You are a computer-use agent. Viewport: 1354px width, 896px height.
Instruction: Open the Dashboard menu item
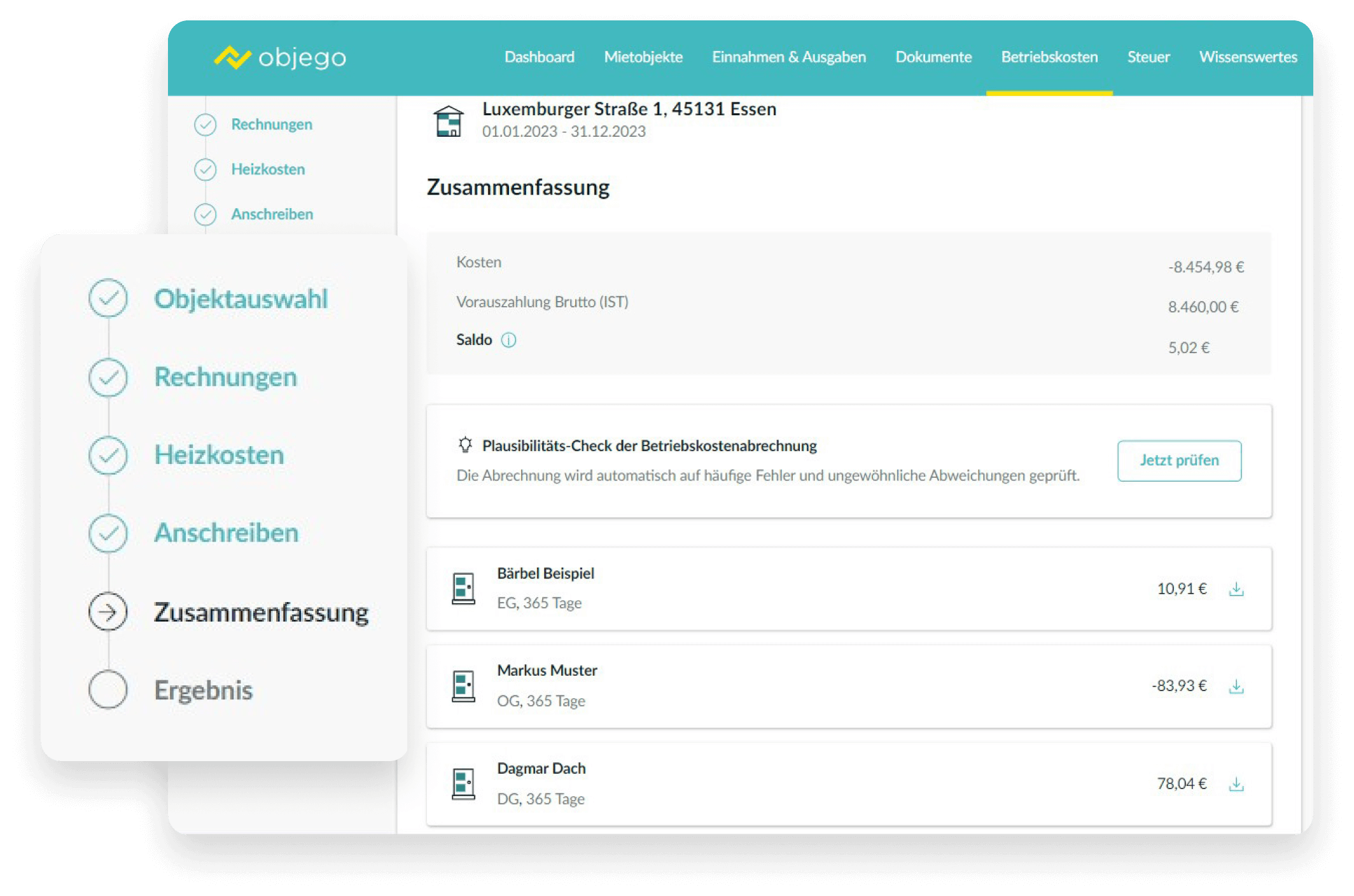[x=539, y=57]
